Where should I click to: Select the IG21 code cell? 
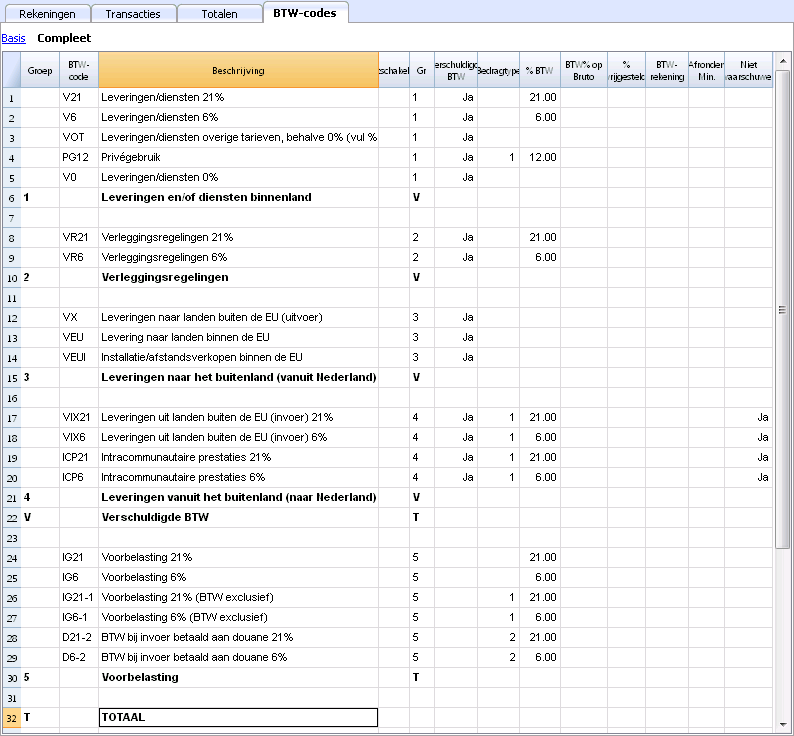(78, 557)
